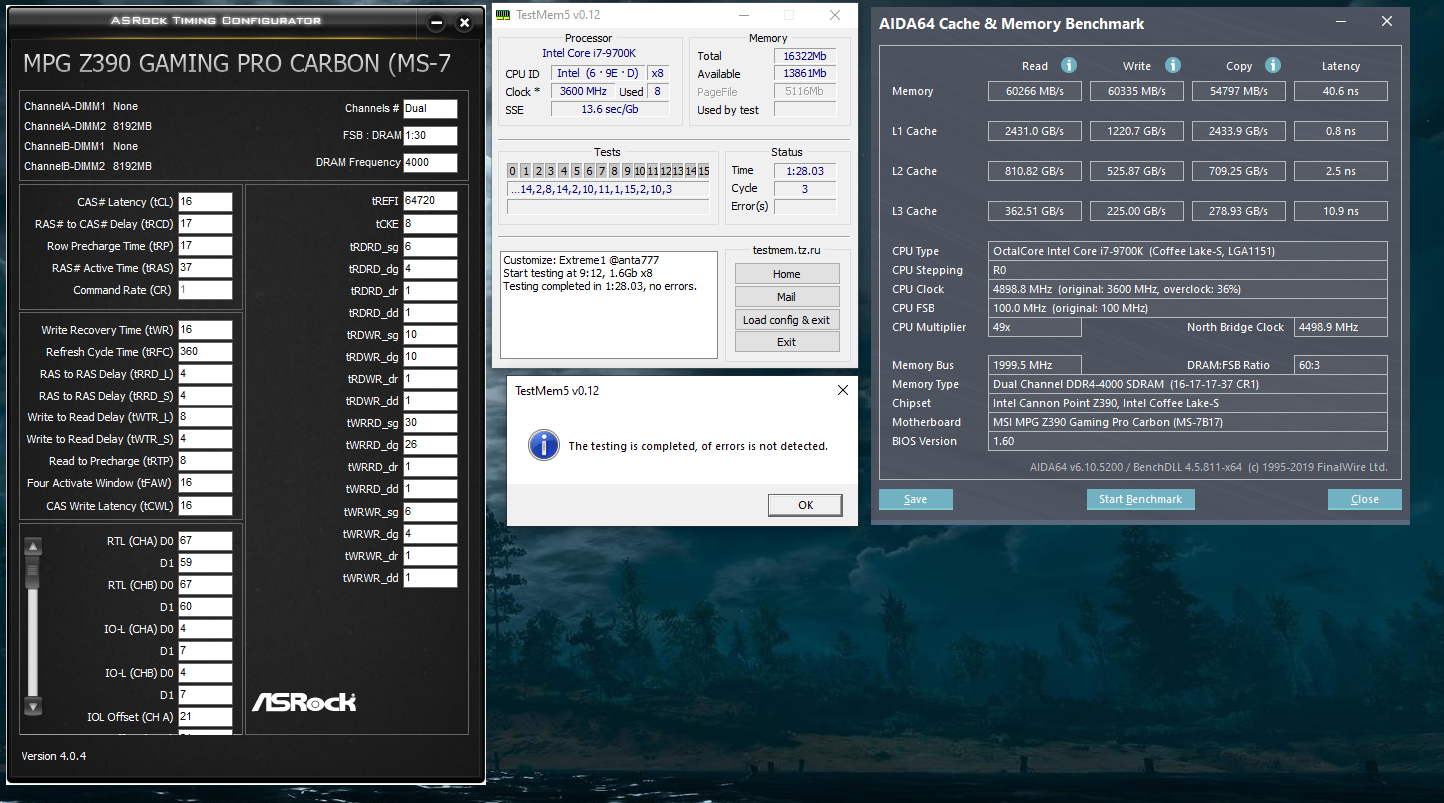Click the Four Activate Window (tFAW) field

tap(204, 483)
